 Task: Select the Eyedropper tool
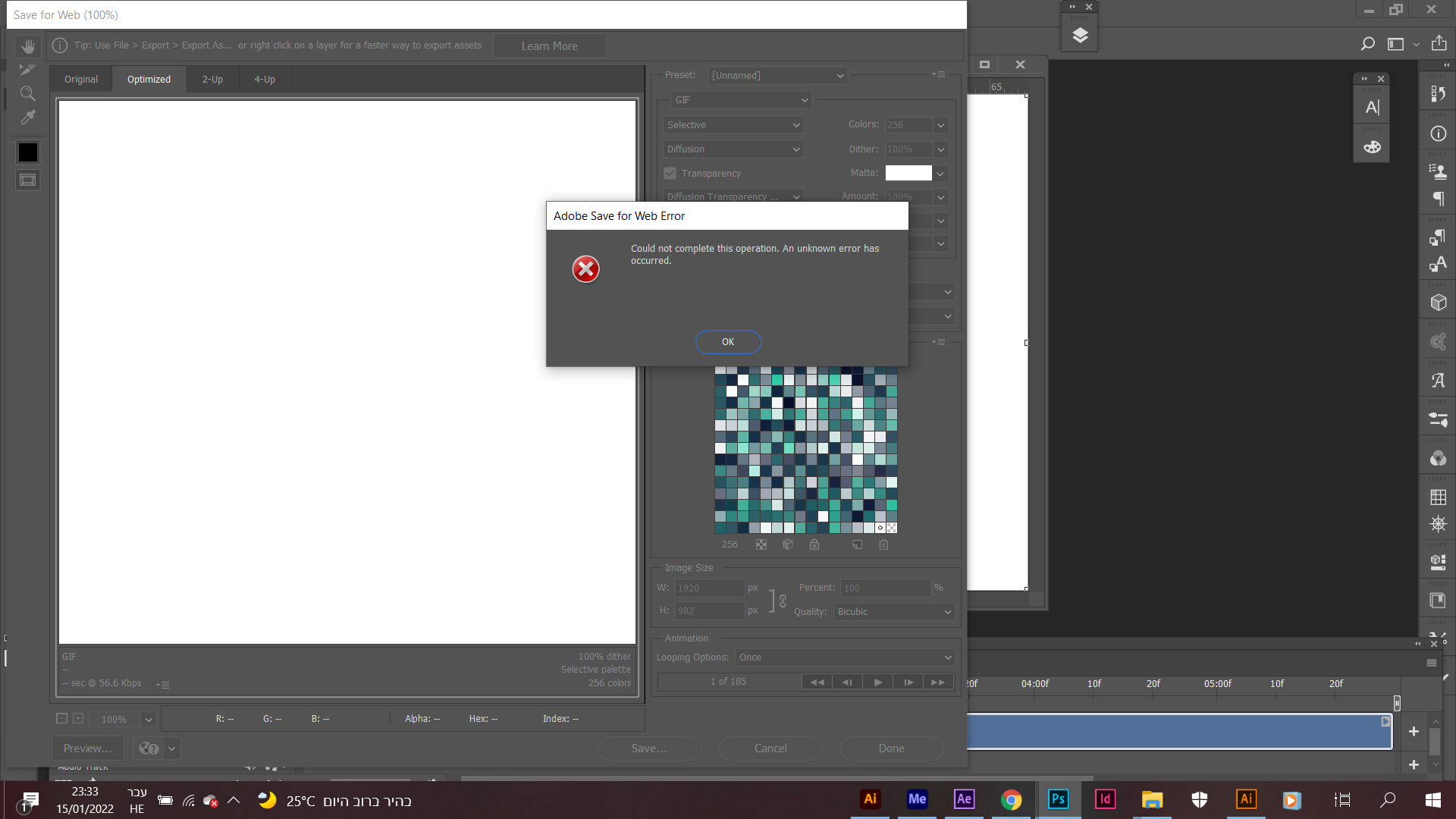pos(28,118)
